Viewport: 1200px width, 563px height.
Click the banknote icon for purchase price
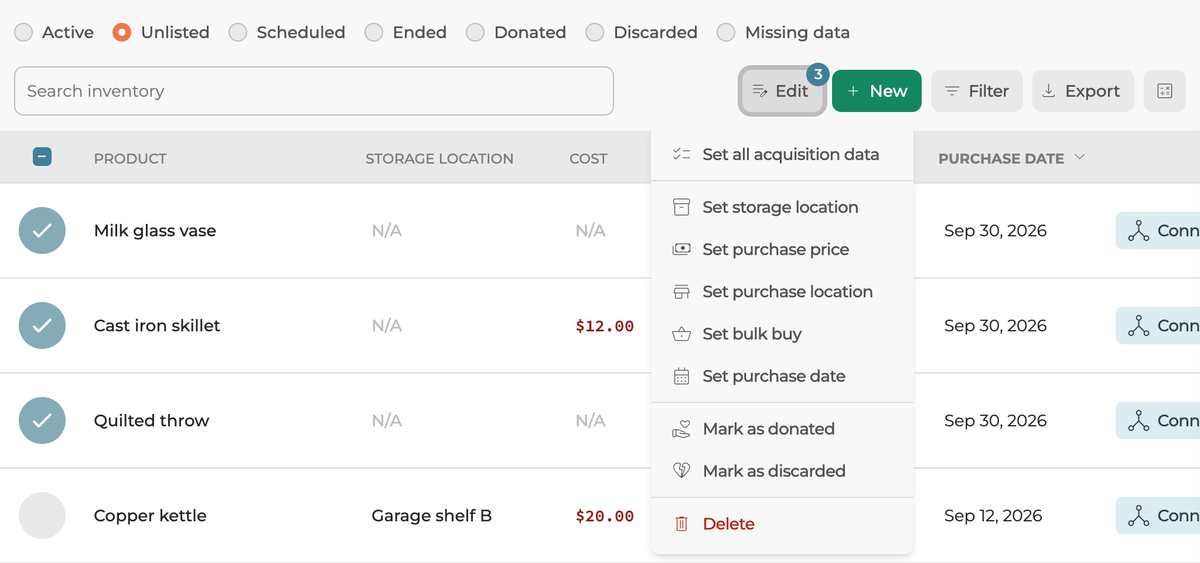tap(682, 249)
